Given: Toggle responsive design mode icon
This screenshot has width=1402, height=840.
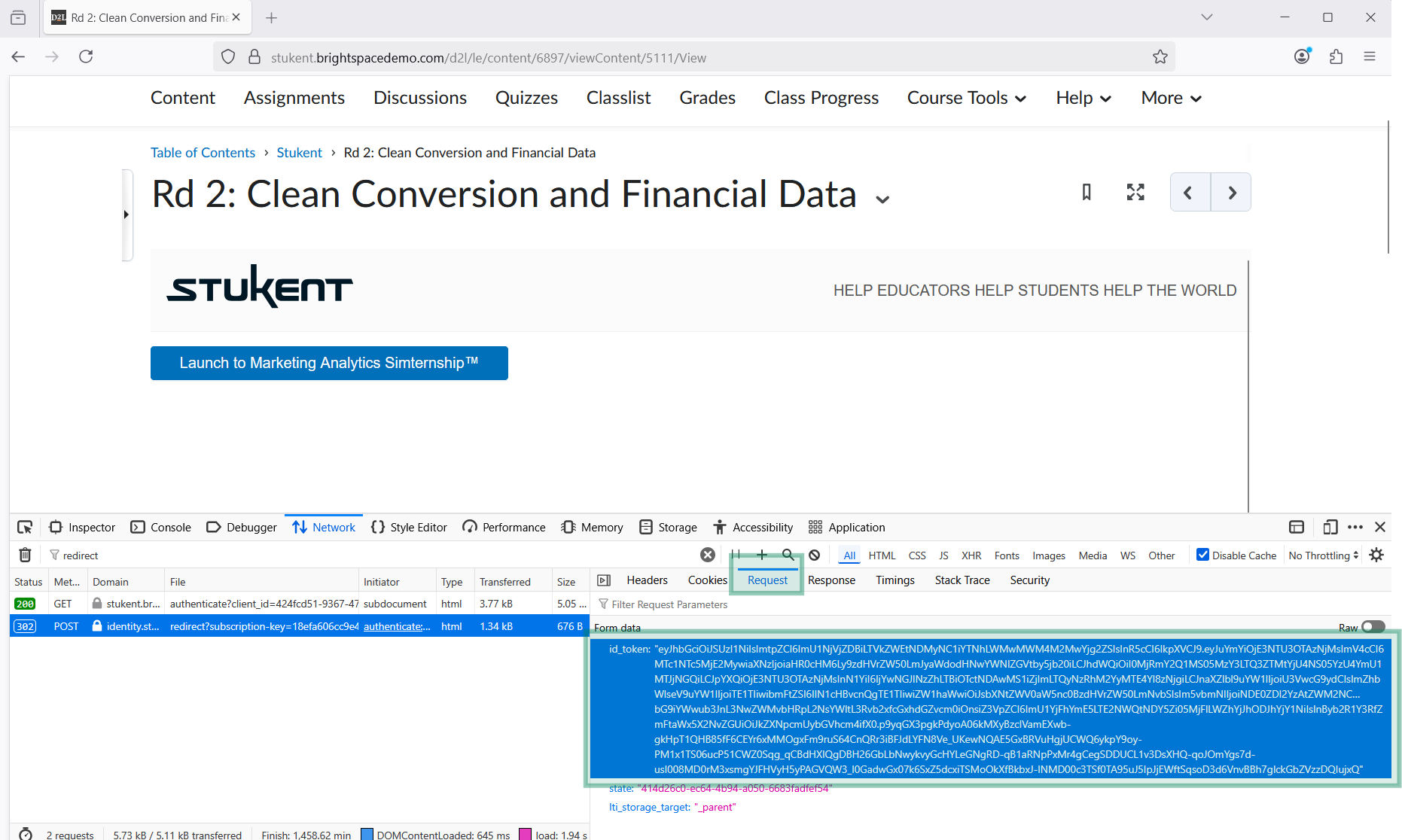Looking at the screenshot, I should pyautogui.click(x=1330, y=527).
